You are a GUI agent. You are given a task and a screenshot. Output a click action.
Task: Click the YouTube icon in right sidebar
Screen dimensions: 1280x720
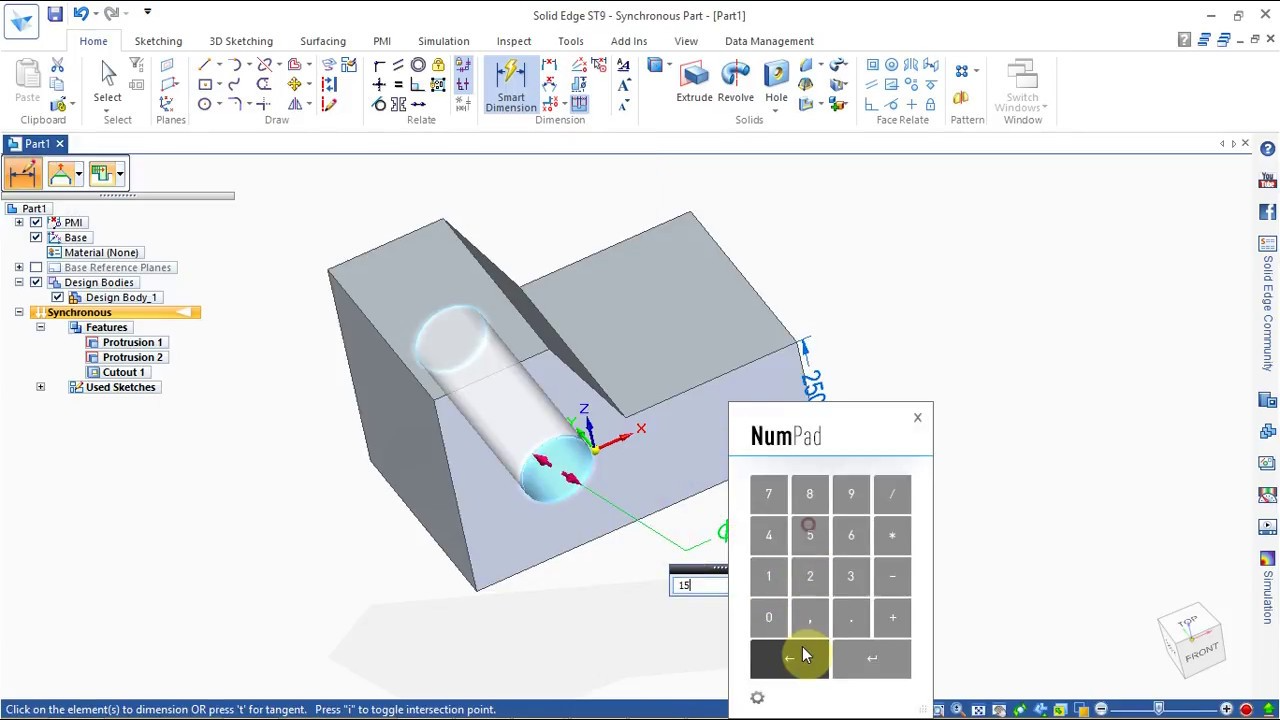point(1267,181)
